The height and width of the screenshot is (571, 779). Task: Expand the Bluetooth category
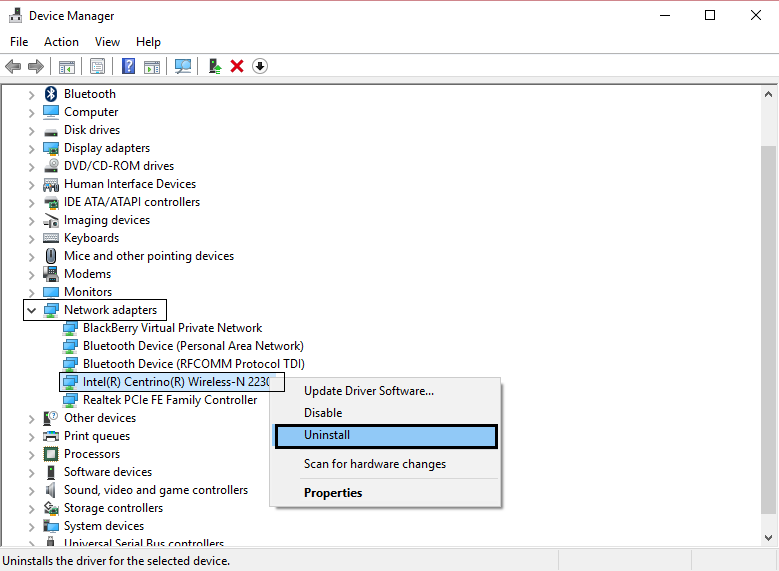coord(31,94)
